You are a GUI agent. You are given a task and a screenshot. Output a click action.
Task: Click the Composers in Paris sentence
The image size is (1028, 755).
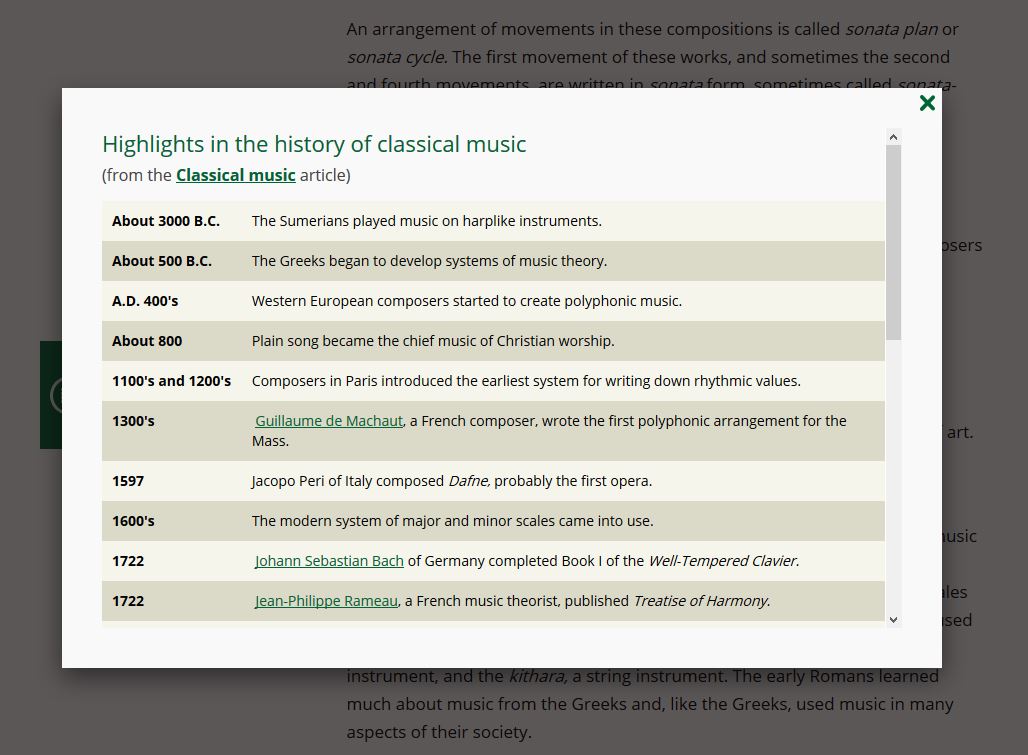[526, 381]
